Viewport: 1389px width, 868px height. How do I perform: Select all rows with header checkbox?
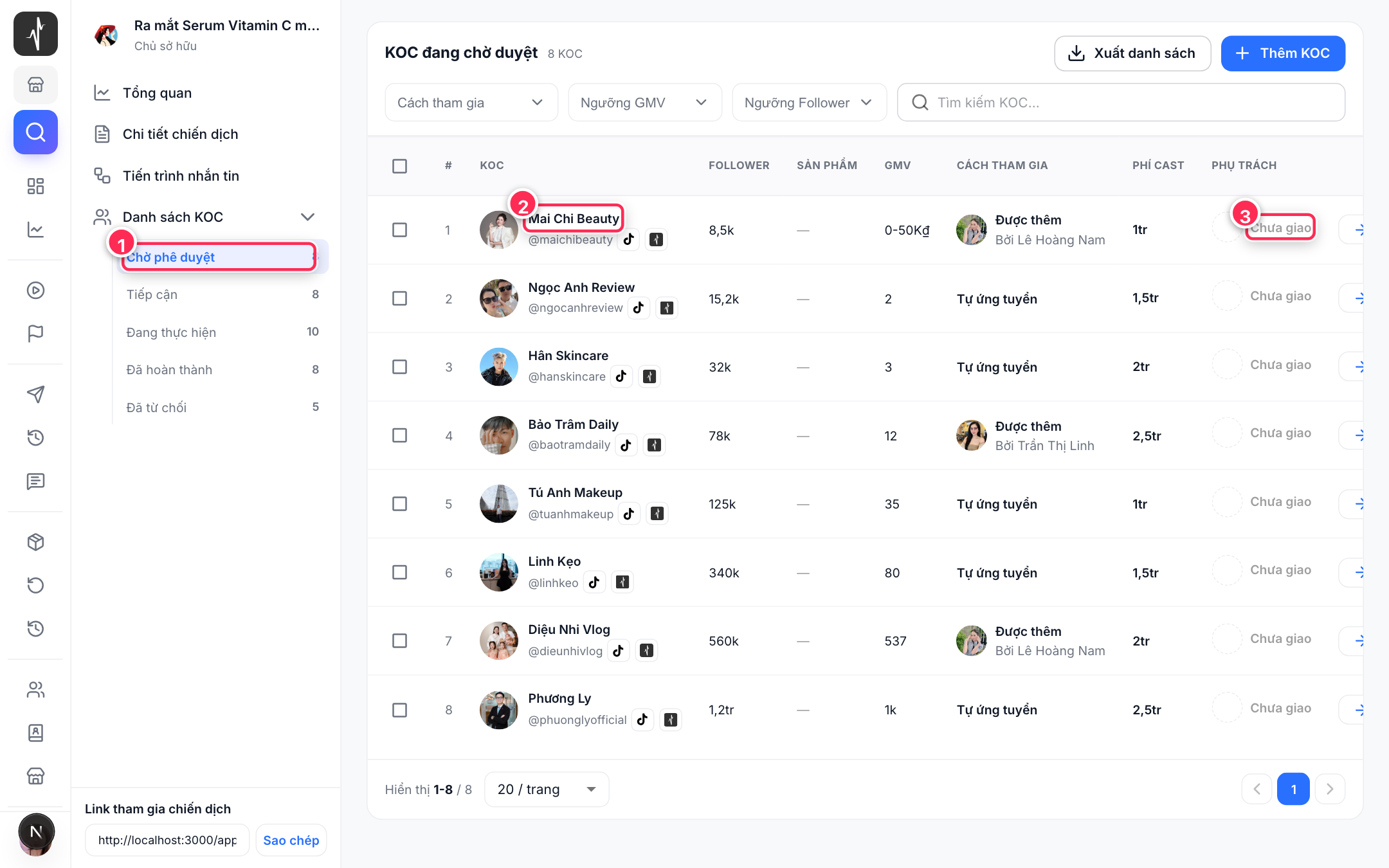[x=399, y=166]
